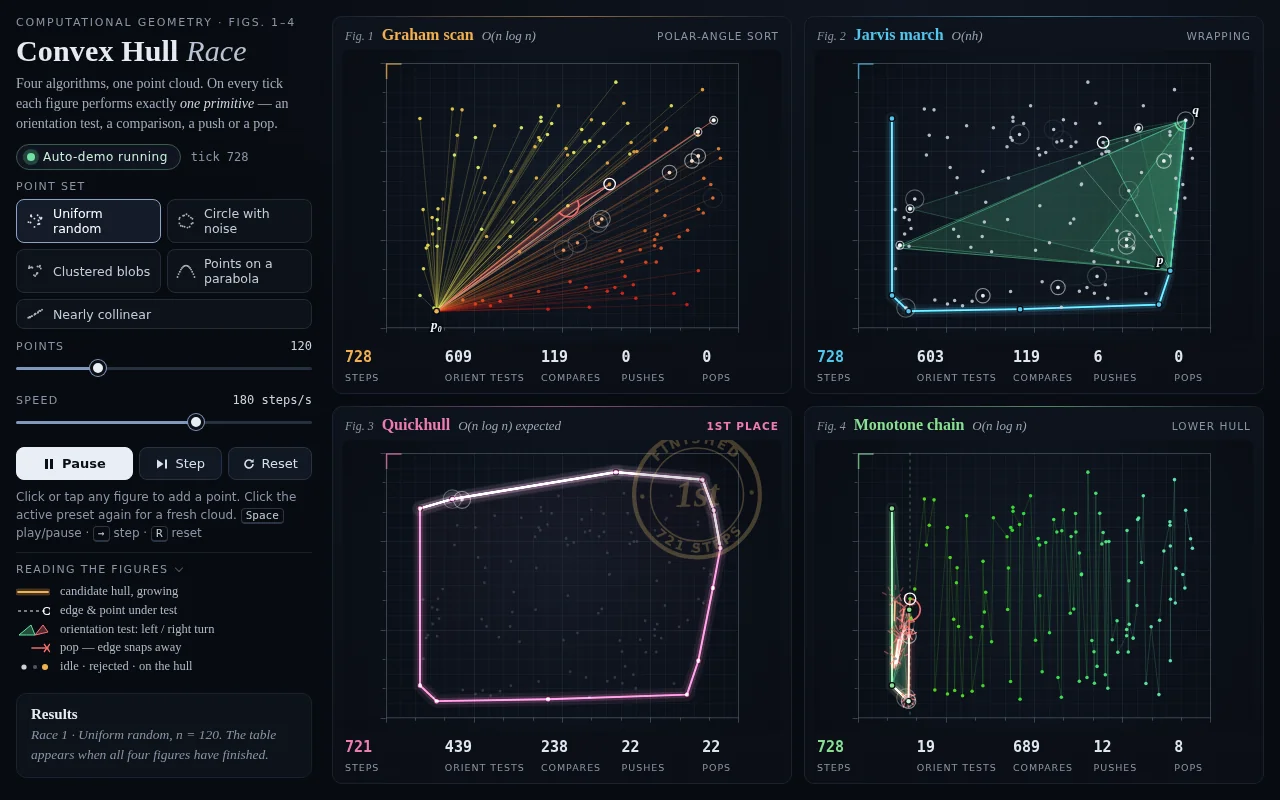
Task: Click the WRAPPING status label
Action: click(1218, 36)
